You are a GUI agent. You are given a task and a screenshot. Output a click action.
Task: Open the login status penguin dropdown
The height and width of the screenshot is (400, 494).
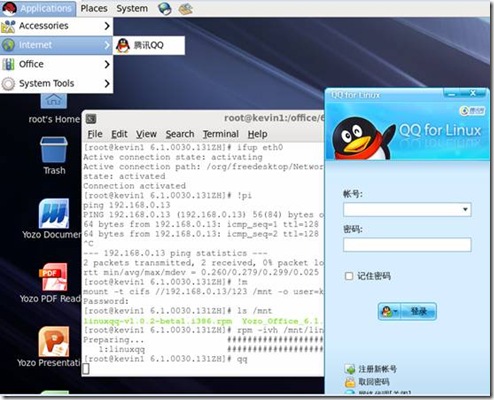pyautogui.click(x=389, y=311)
